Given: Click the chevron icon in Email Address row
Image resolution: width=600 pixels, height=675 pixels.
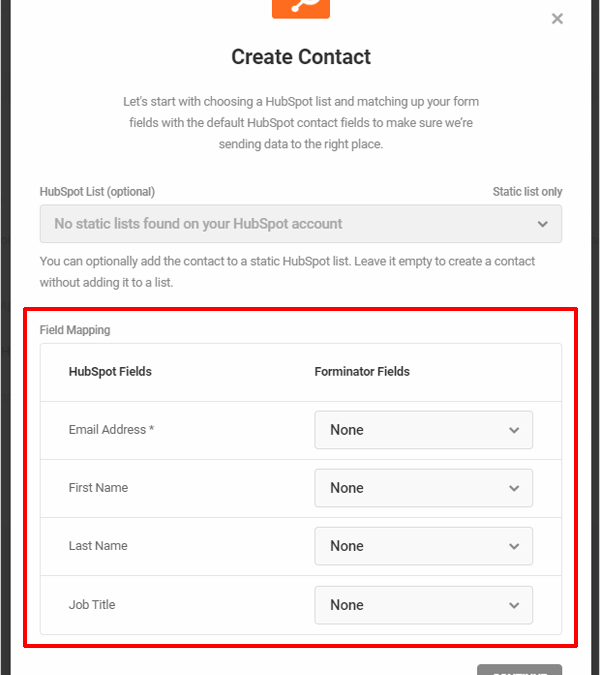Looking at the screenshot, I should [x=514, y=430].
